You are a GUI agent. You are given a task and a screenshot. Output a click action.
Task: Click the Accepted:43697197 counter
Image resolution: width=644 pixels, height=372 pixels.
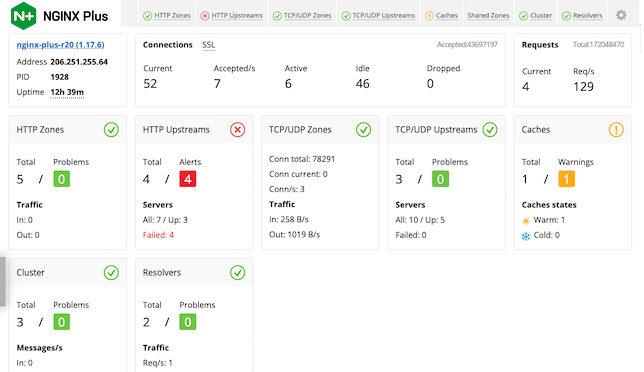pyautogui.click(x=467, y=44)
